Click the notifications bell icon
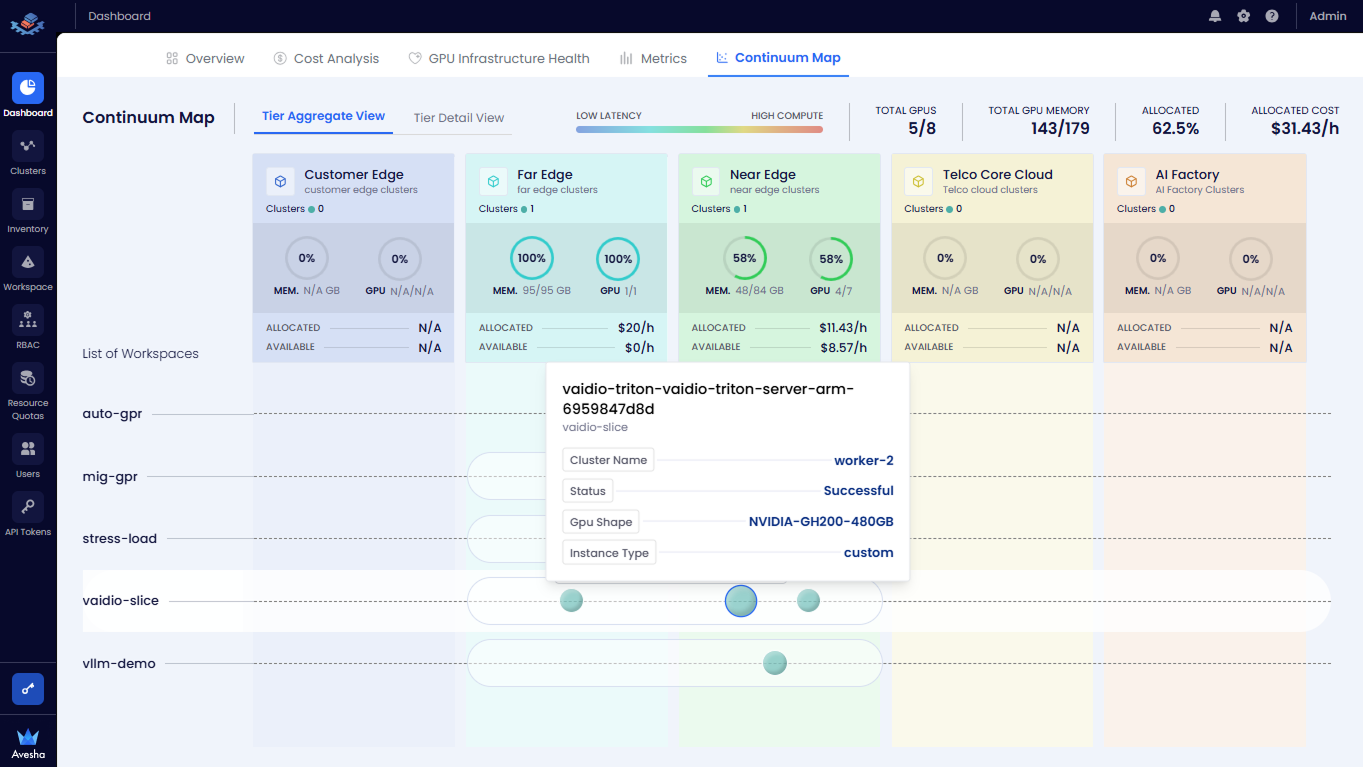Viewport: 1363px width, 767px height. (1215, 16)
